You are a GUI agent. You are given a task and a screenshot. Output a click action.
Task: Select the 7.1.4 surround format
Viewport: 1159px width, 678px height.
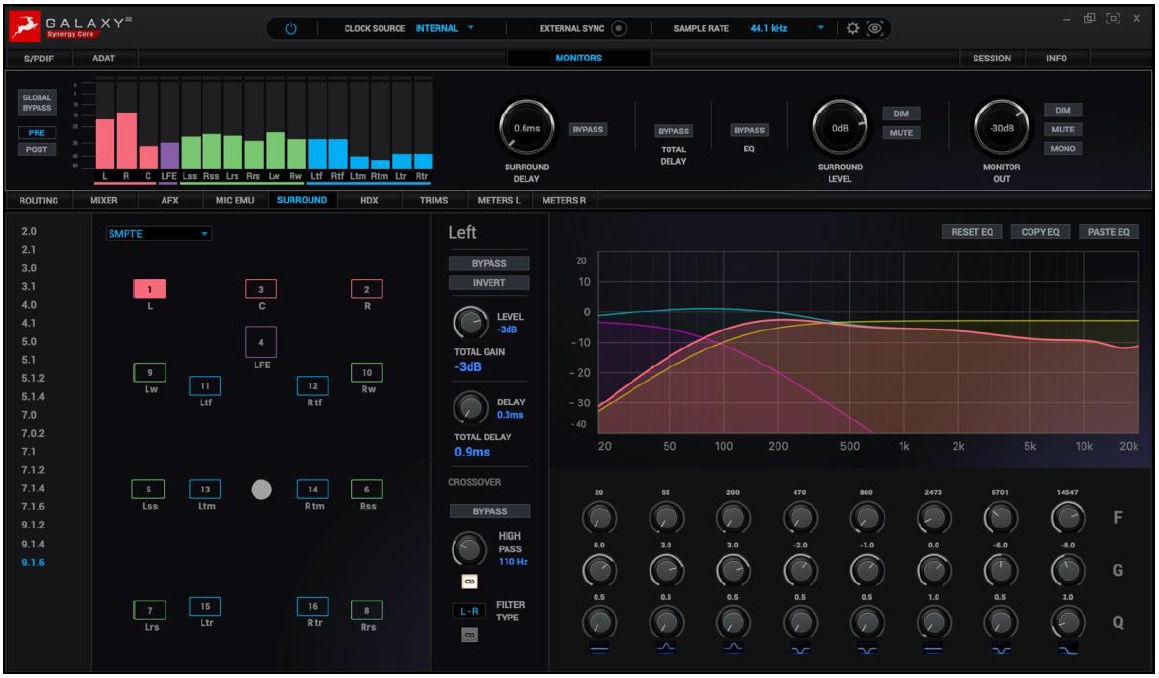click(x=33, y=488)
